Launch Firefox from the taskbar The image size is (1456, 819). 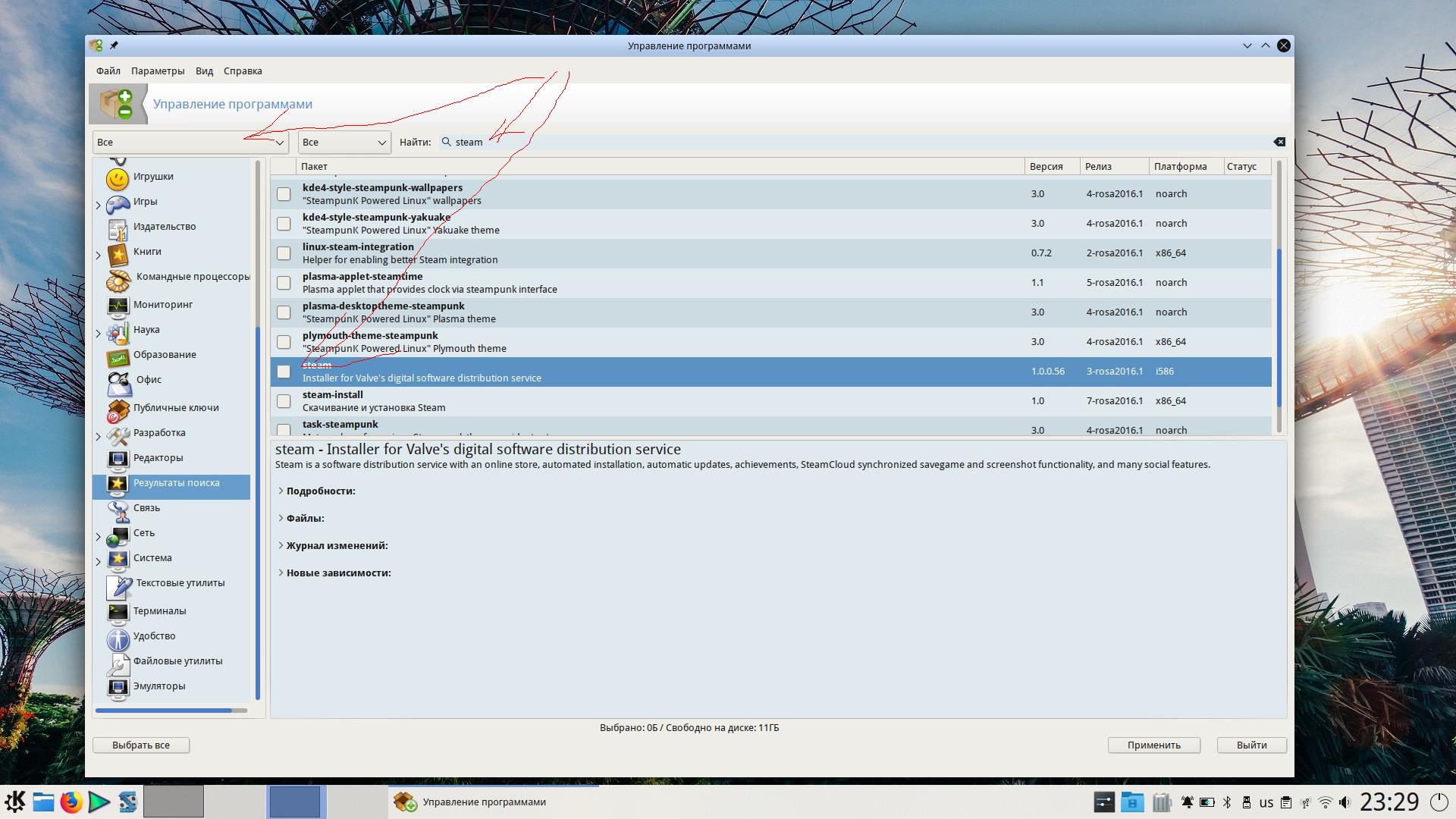71,802
